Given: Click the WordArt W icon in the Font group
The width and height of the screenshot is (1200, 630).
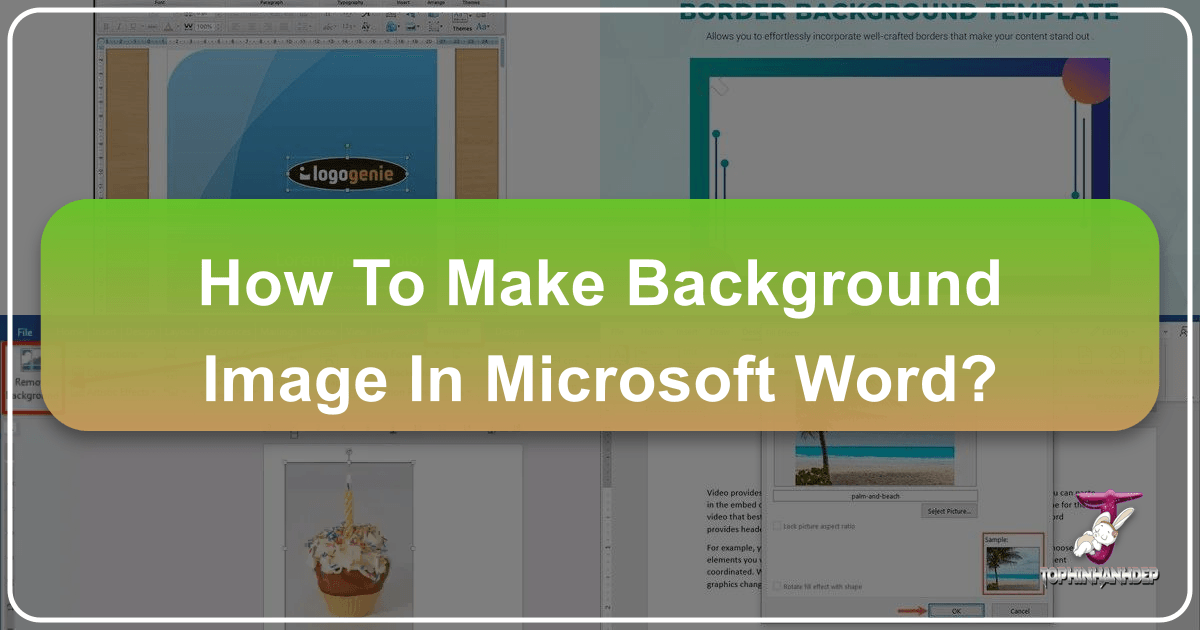Looking at the screenshot, I should [x=189, y=25].
